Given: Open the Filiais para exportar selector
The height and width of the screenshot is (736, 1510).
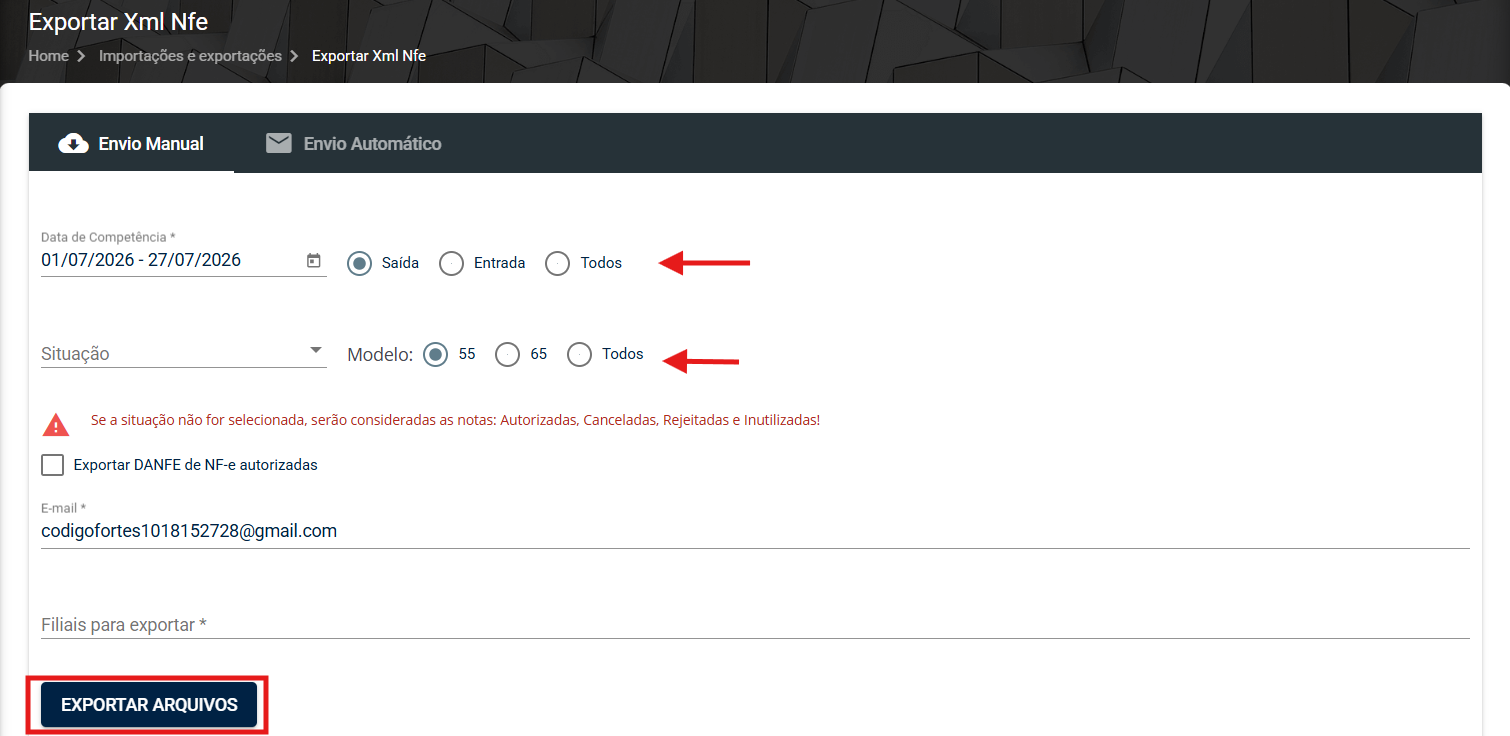Looking at the screenshot, I should [755, 625].
